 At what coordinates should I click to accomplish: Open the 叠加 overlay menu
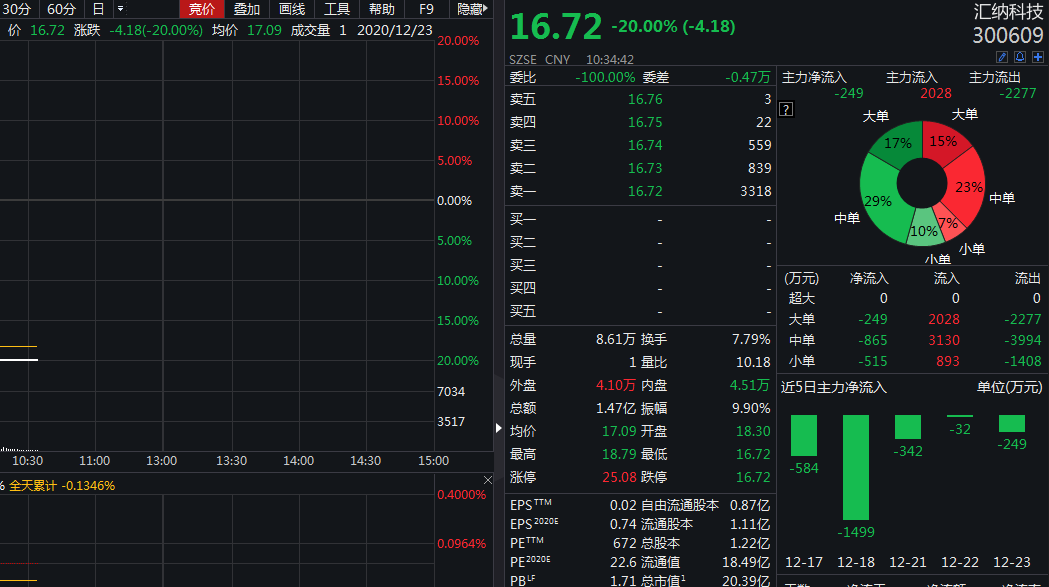246,9
